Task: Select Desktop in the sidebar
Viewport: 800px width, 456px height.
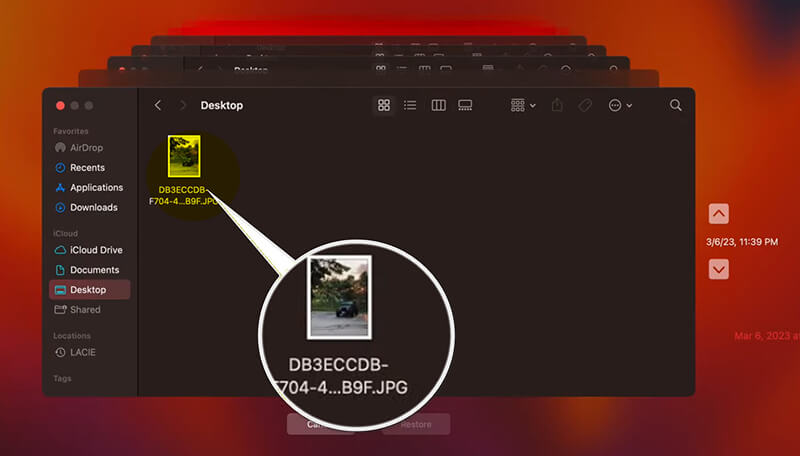Action: 90,290
